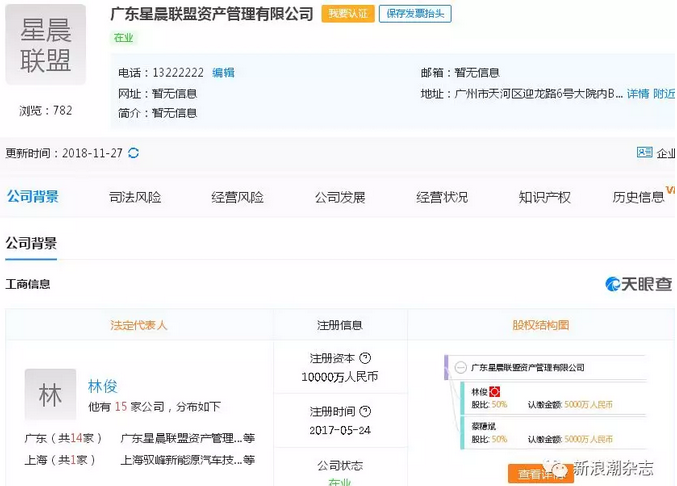The width and height of the screenshot is (677, 486).
Task: Click the 10000万人民币 registered capital value
Action: (x=340, y=377)
